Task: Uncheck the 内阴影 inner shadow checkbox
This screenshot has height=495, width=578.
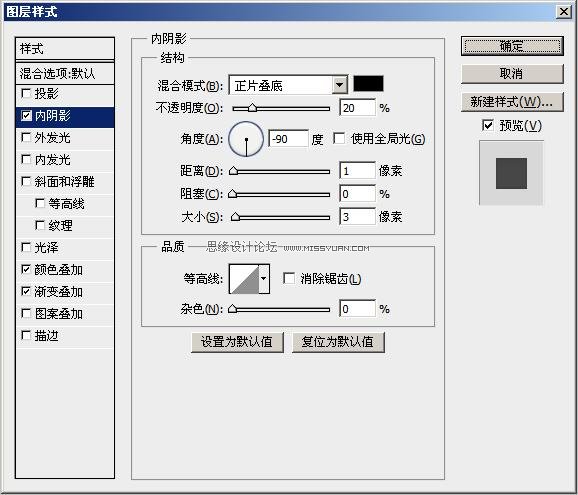Action: (26, 115)
